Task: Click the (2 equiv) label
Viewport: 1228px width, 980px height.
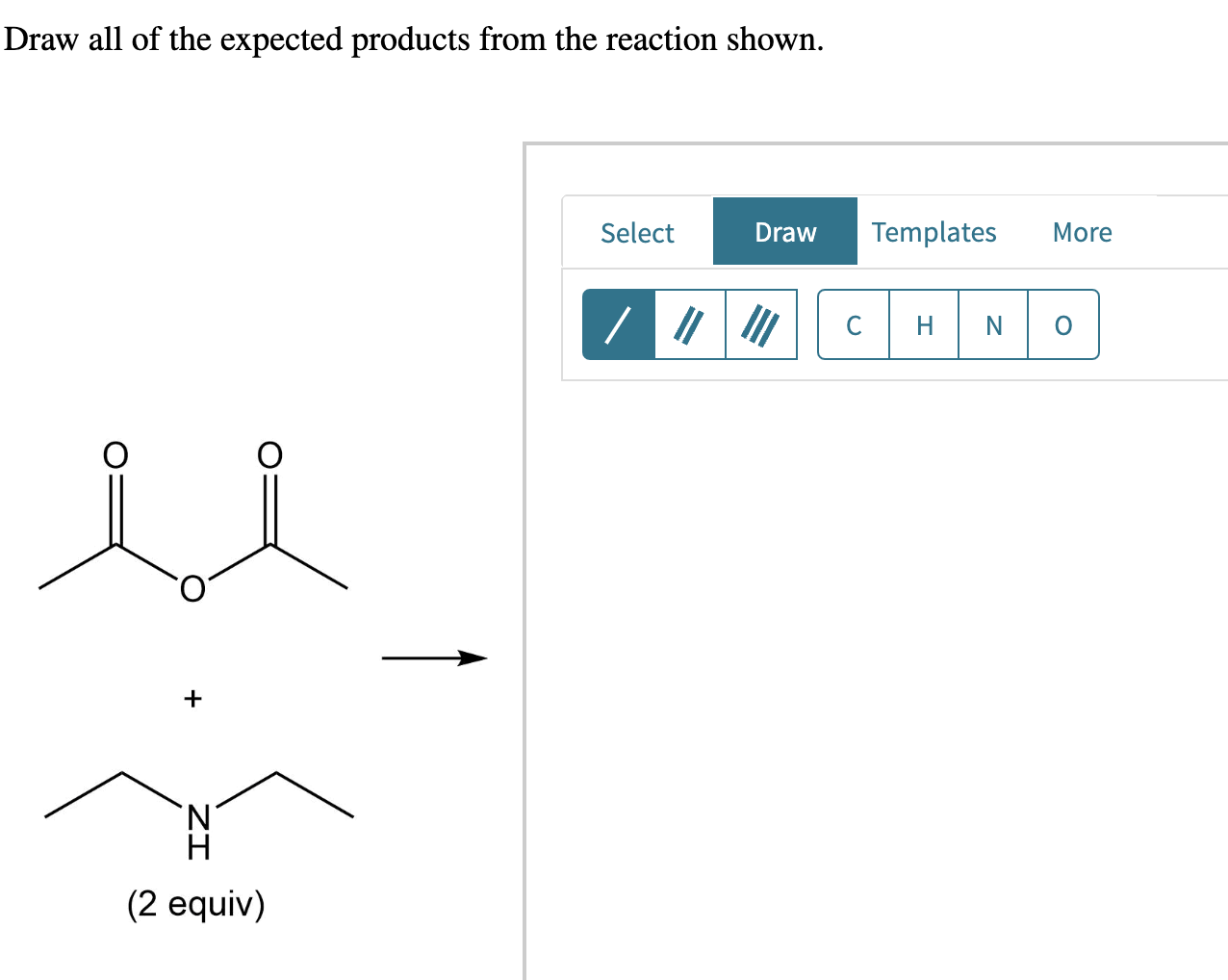Action: click(x=196, y=904)
